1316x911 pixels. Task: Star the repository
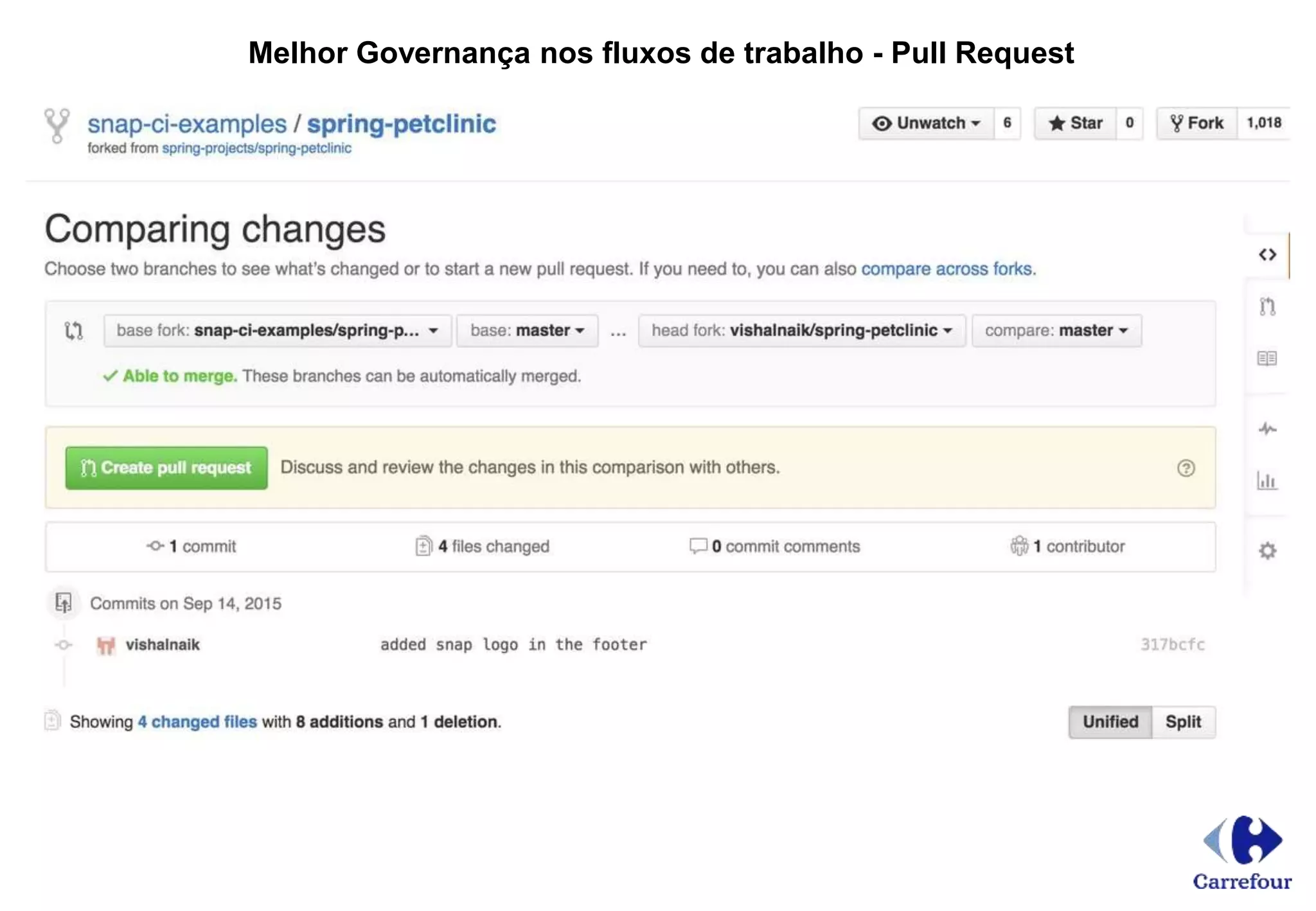click(x=1076, y=123)
